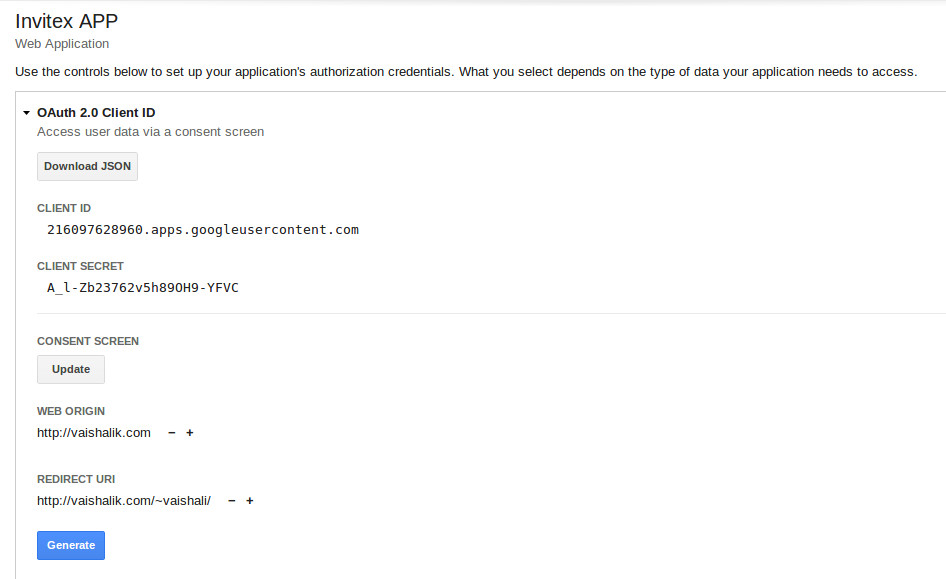Image resolution: width=946 pixels, height=579 pixels.
Task: Click the CLIENT SECRET field label
Action: pos(80,265)
